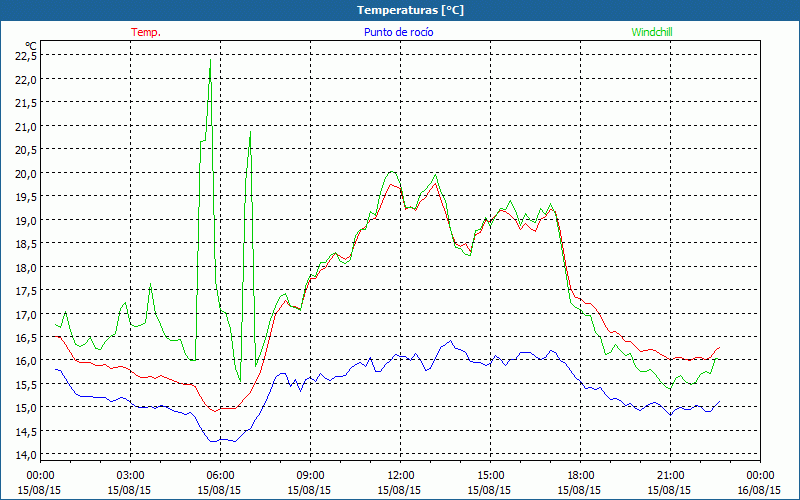
Task: Click the '°C' unit label on the axis
Action: [x=30, y=45]
